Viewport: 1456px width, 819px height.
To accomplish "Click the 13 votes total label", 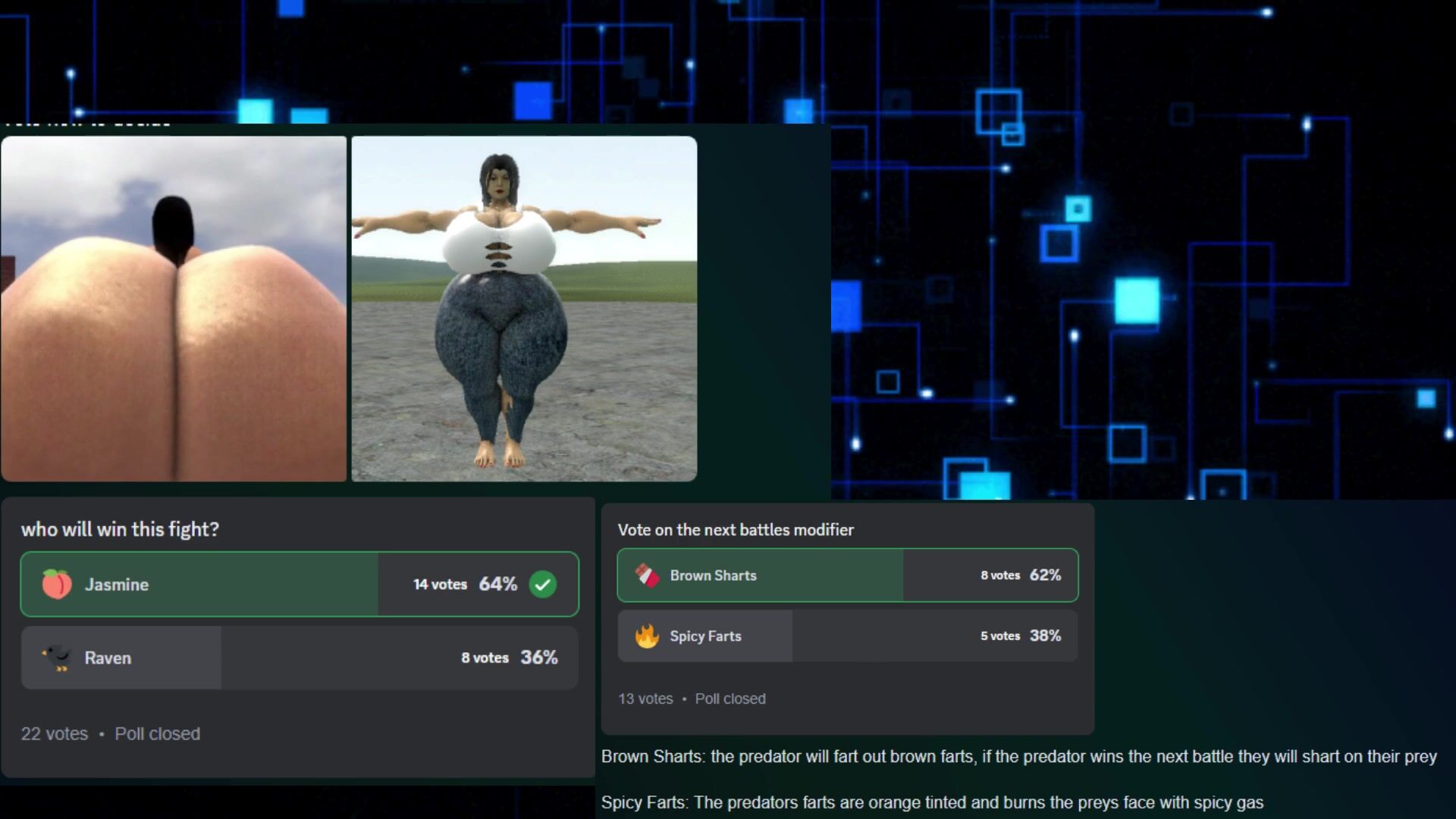I will [645, 698].
